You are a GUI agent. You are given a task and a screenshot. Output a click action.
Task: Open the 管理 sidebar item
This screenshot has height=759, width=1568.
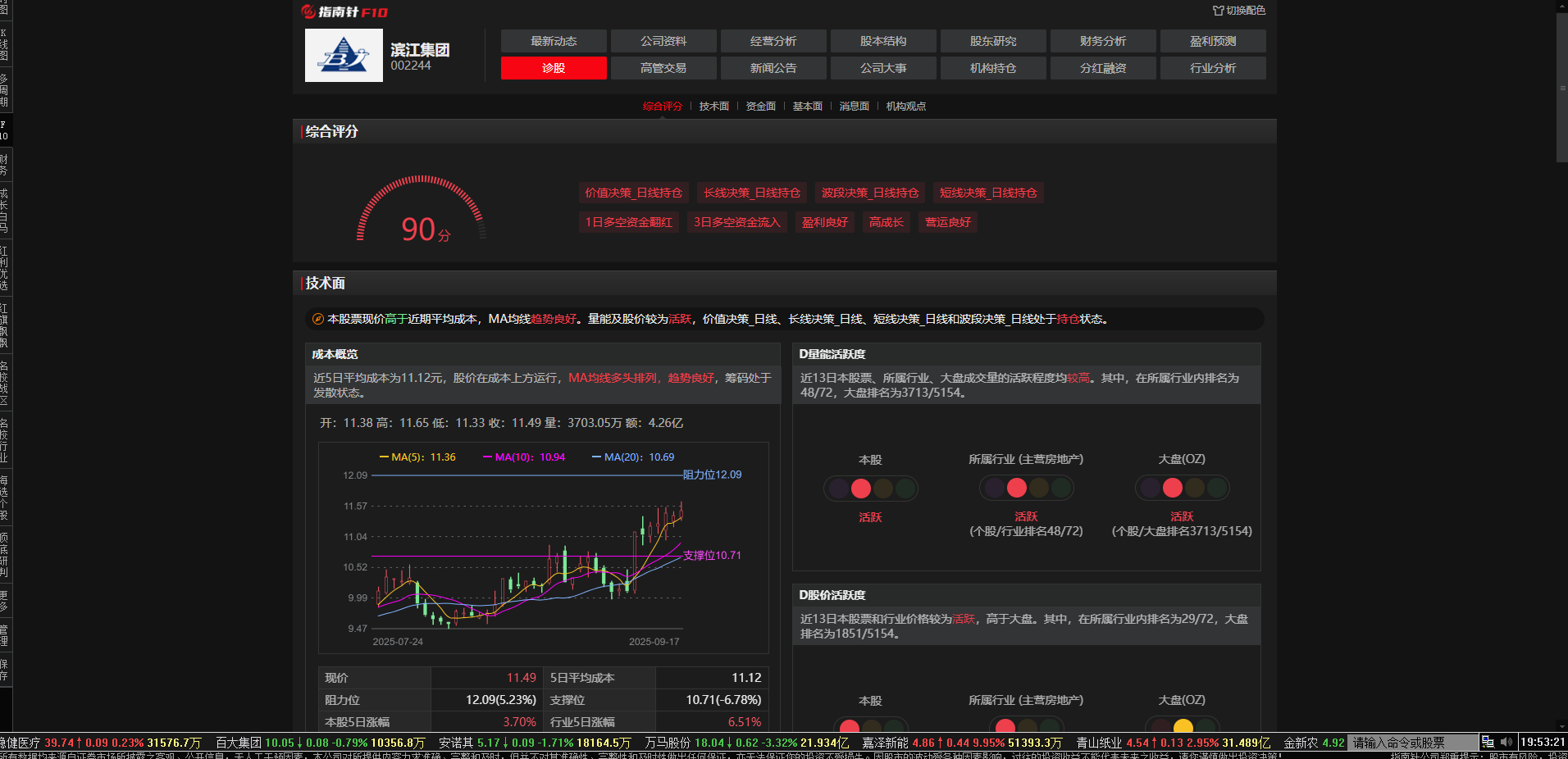tap(4, 635)
